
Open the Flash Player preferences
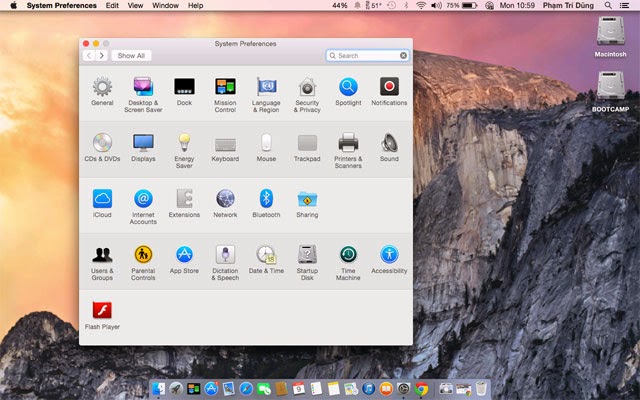(102, 315)
